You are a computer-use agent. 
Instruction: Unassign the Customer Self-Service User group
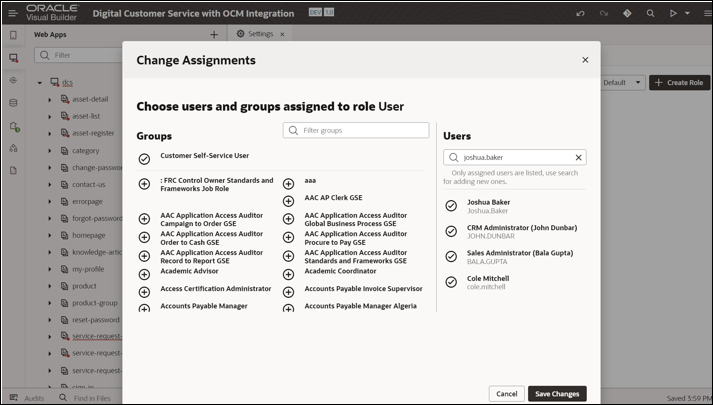pyautogui.click(x=144, y=159)
